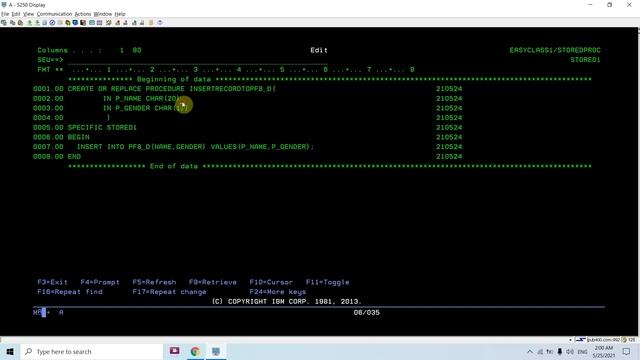Screen dimensions: 640x360
Task: Click the Send file green up-arrow icon
Action: click(x=29, y=22)
